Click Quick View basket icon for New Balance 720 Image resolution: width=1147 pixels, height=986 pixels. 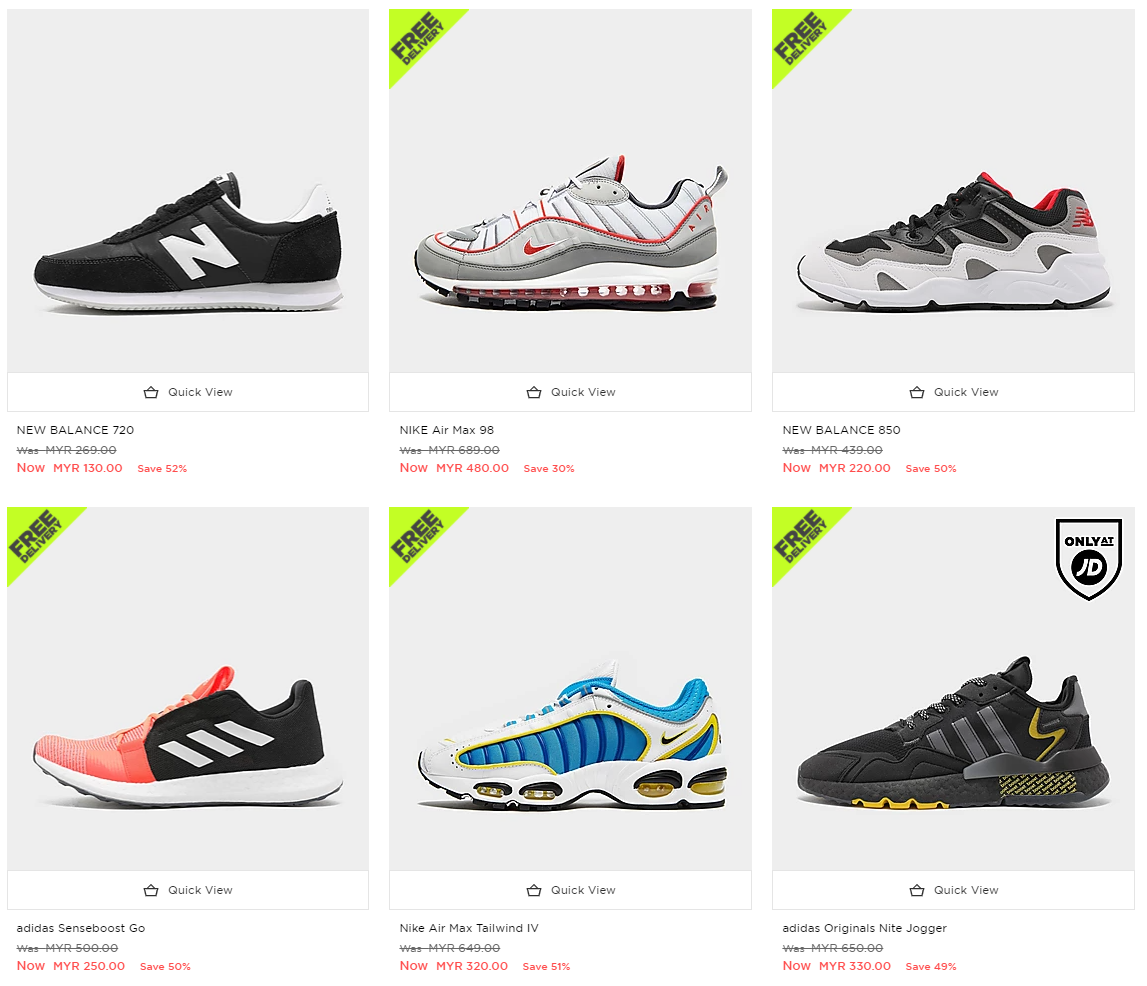[x=151, y=393]
